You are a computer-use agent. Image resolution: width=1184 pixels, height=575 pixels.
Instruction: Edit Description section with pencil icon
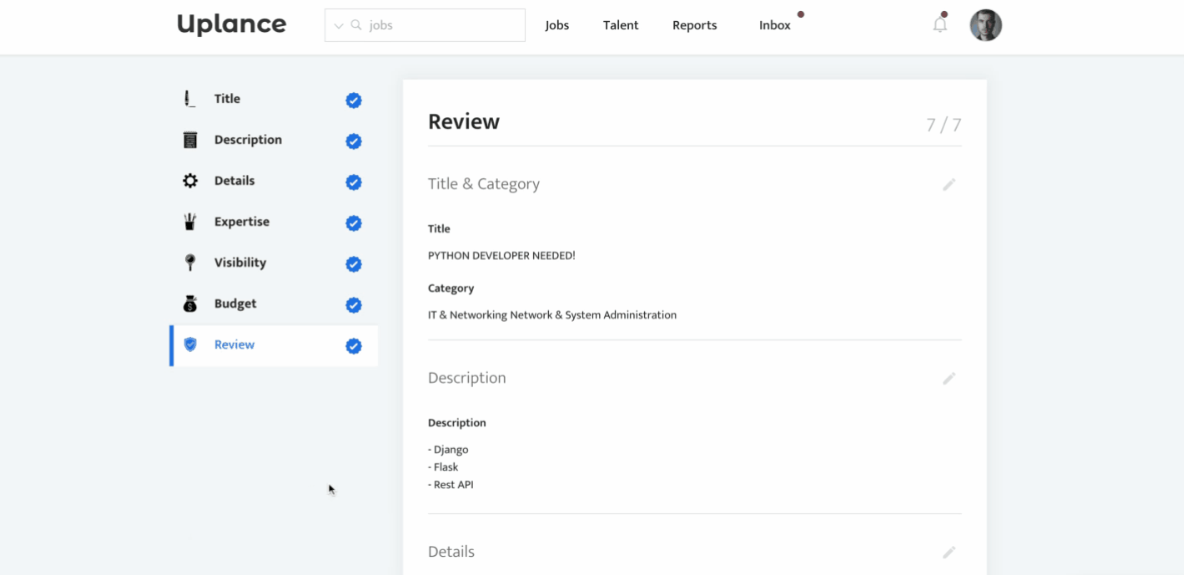pyautogui.click(x=949, y=379)
